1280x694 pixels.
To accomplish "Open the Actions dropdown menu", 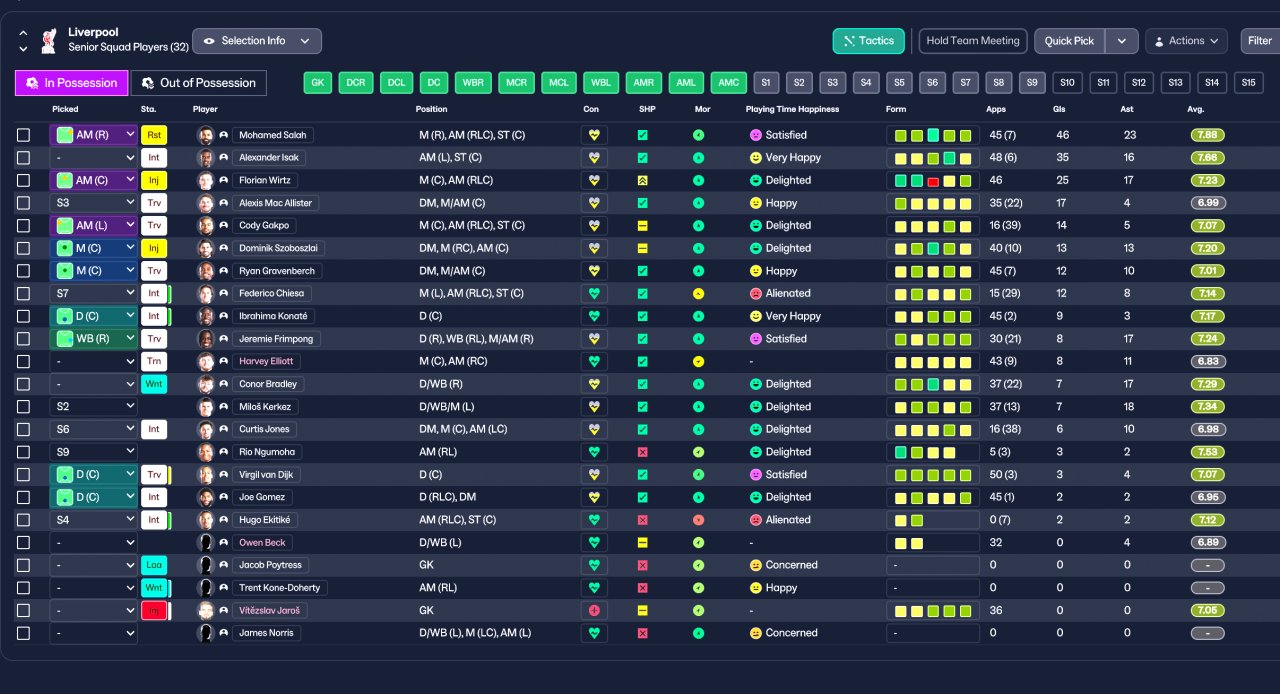I will click(1186, 41).
